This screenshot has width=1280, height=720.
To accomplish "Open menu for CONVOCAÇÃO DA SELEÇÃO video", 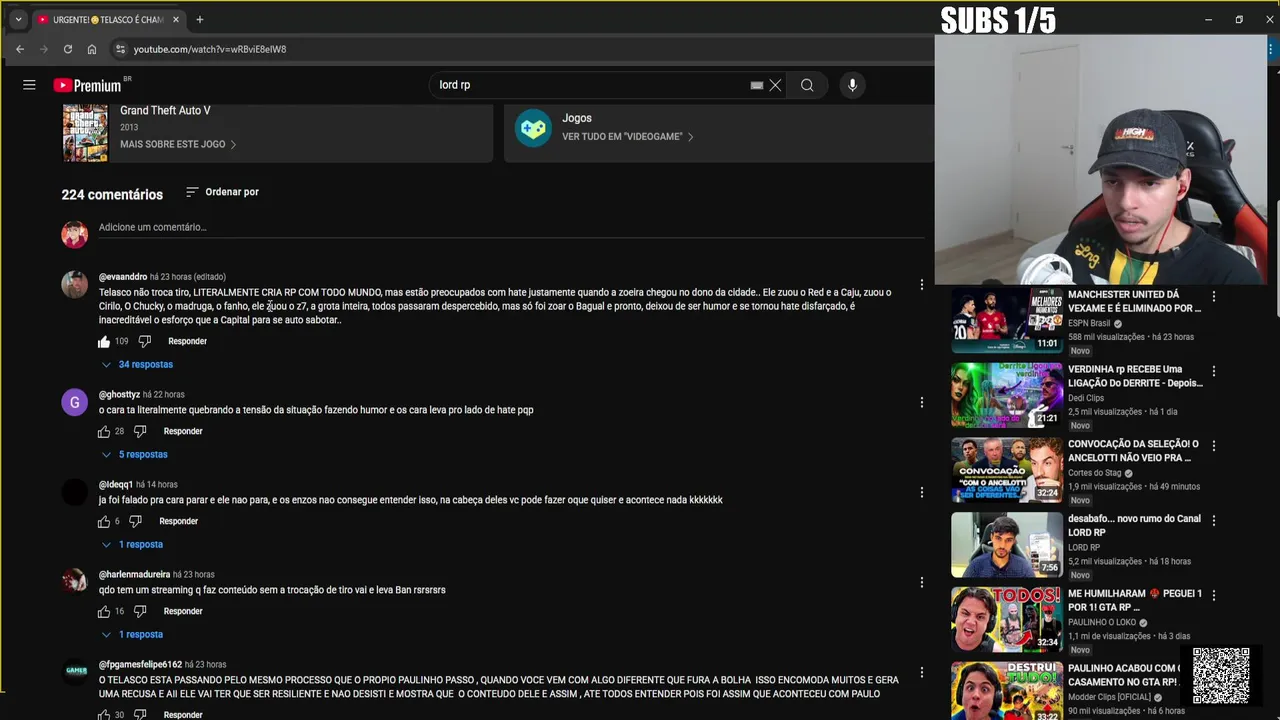I will [x=1213, y=445].
